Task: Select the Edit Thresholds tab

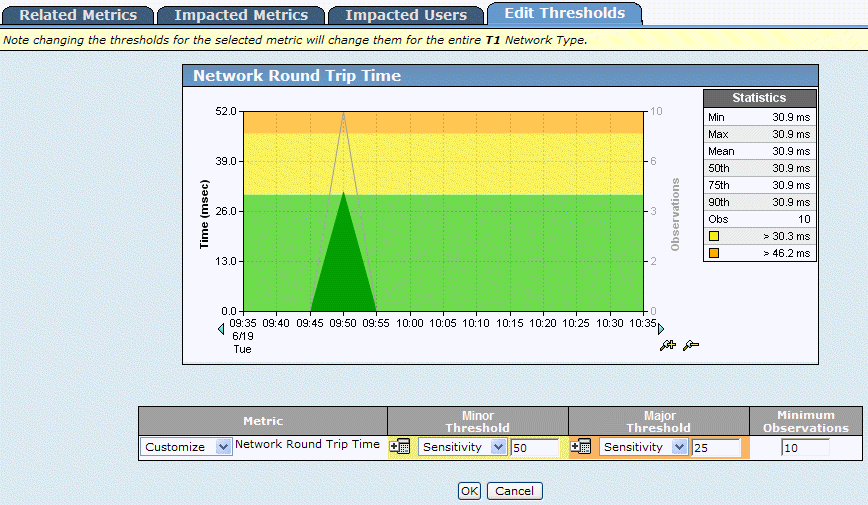Action: (x=565, y=13)
